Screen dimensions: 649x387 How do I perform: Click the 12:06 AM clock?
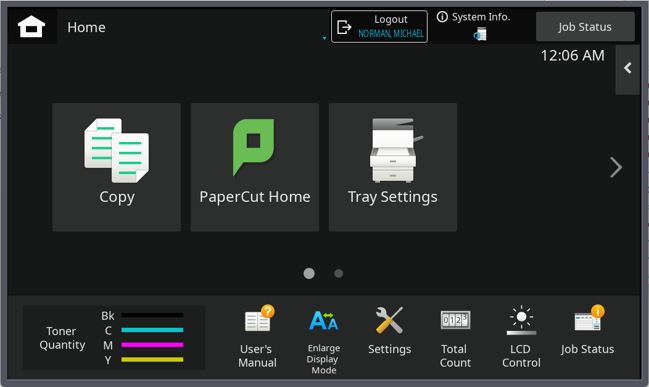572,55
